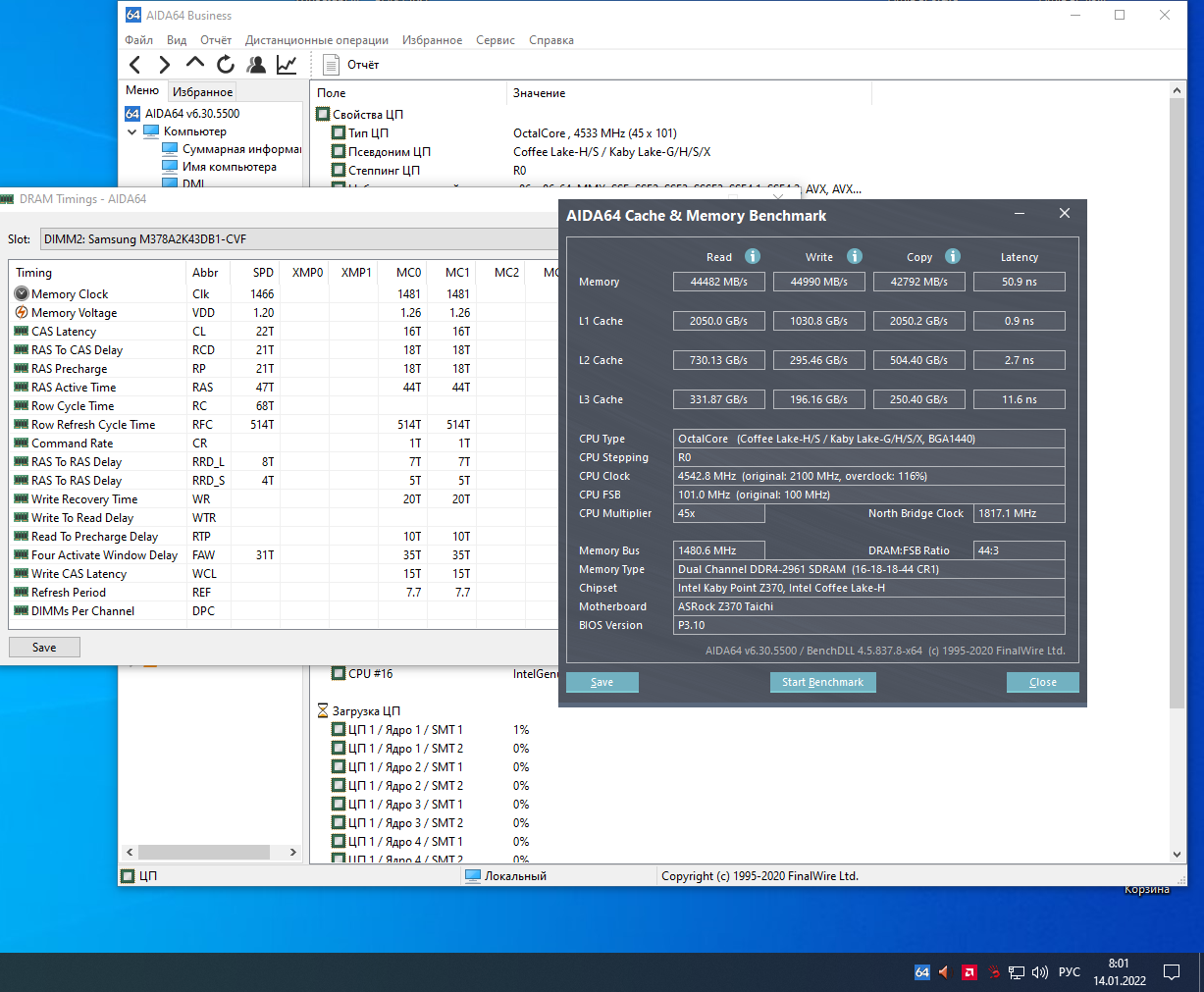Click the L3 Cache Read 331.87 GB/s value

point(719,399)
